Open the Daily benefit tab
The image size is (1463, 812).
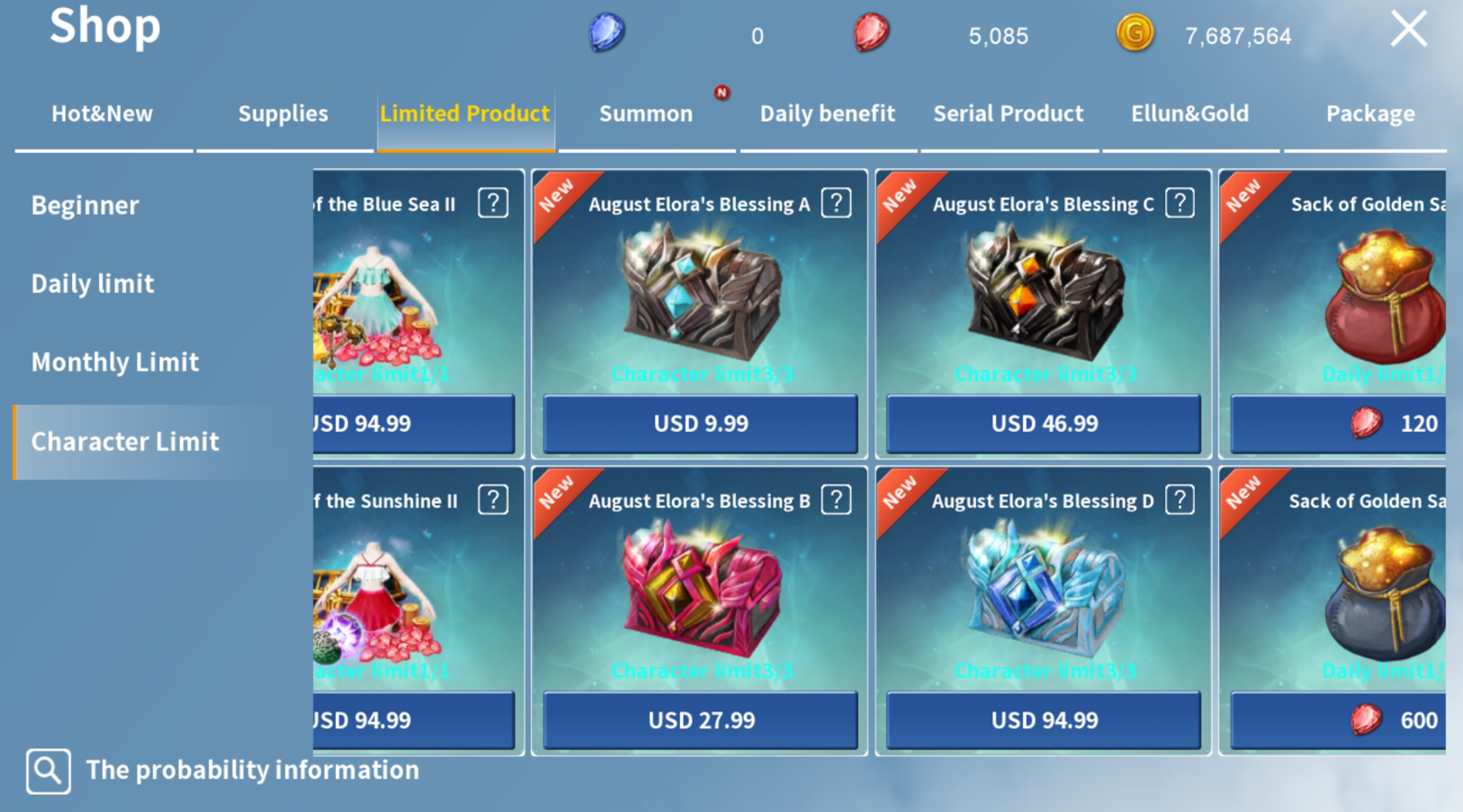click(827, 114)
